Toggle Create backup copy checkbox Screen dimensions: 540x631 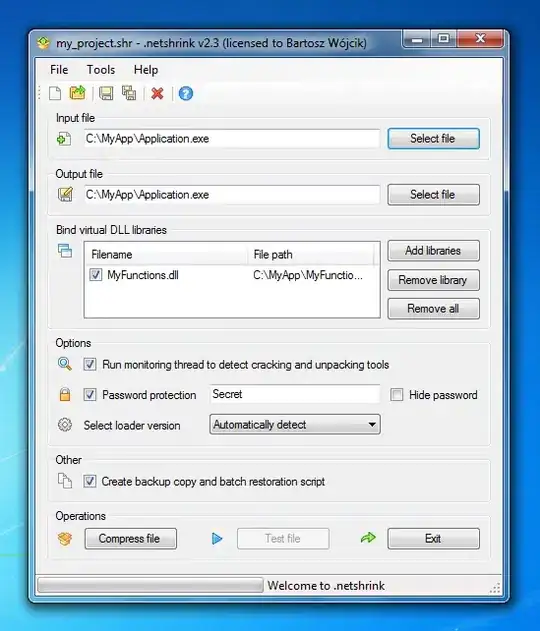click(x=89, y=481)
